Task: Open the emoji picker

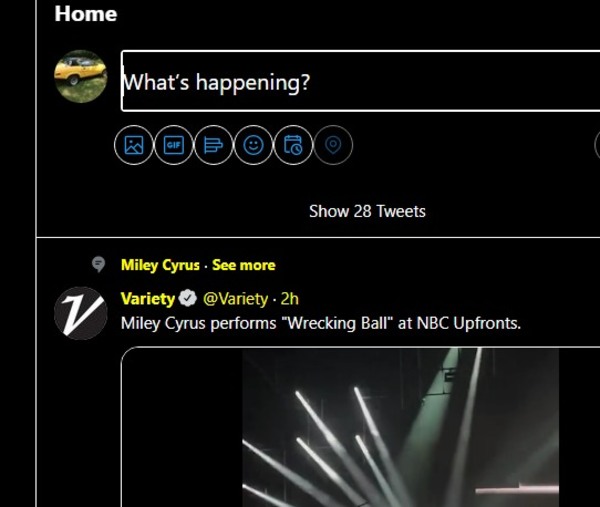Action: tap(253, 146)
